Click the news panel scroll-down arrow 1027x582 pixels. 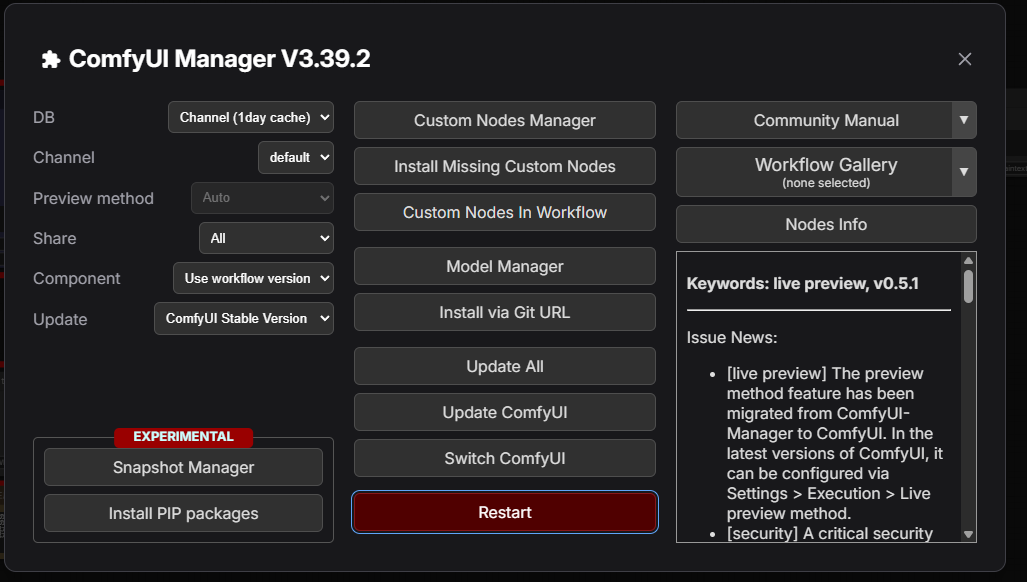pyautogui.click(x=968, y=534)
